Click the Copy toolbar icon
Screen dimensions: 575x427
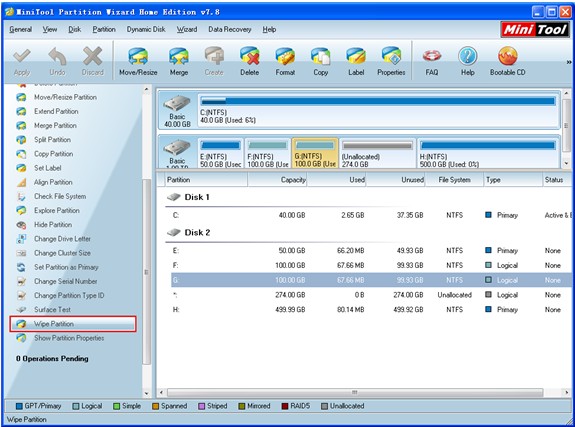coord(321,61)
